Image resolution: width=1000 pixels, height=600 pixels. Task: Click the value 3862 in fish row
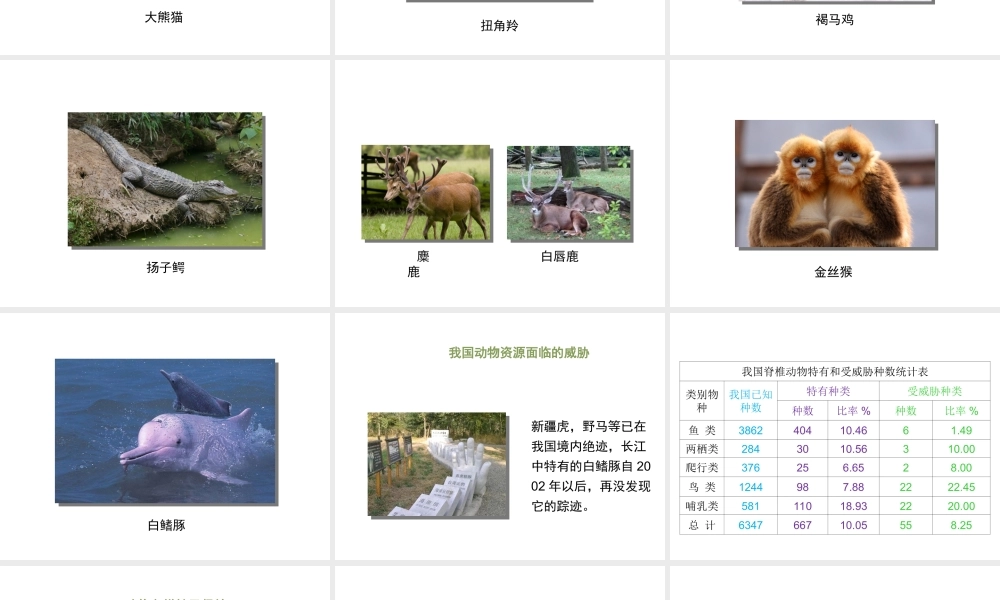751,430
